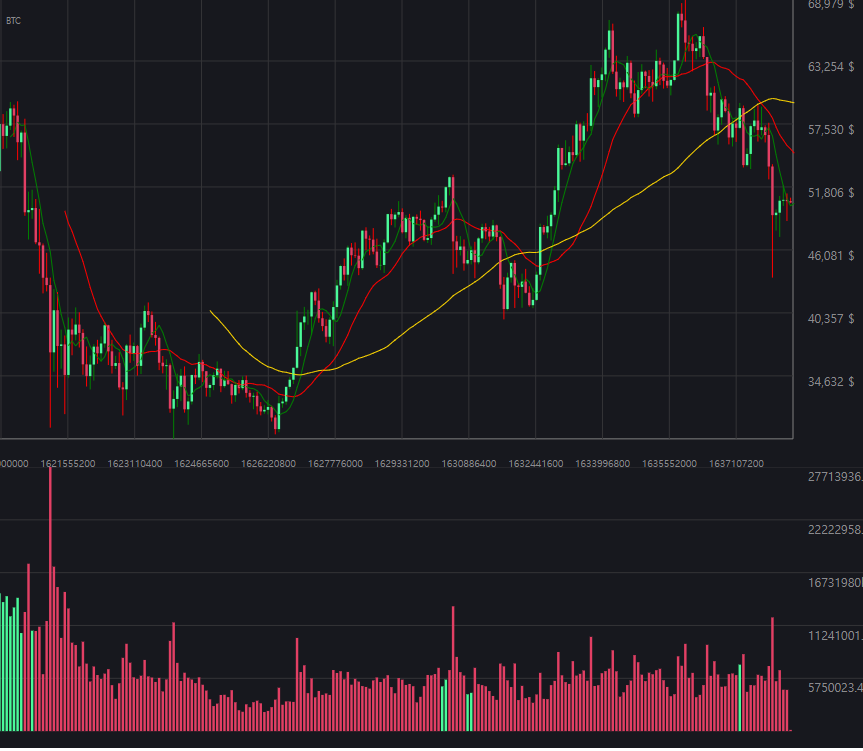Click timestamp 1624665600 on time axis
This screenshot has width=863, height=751.
click(201, 464)
